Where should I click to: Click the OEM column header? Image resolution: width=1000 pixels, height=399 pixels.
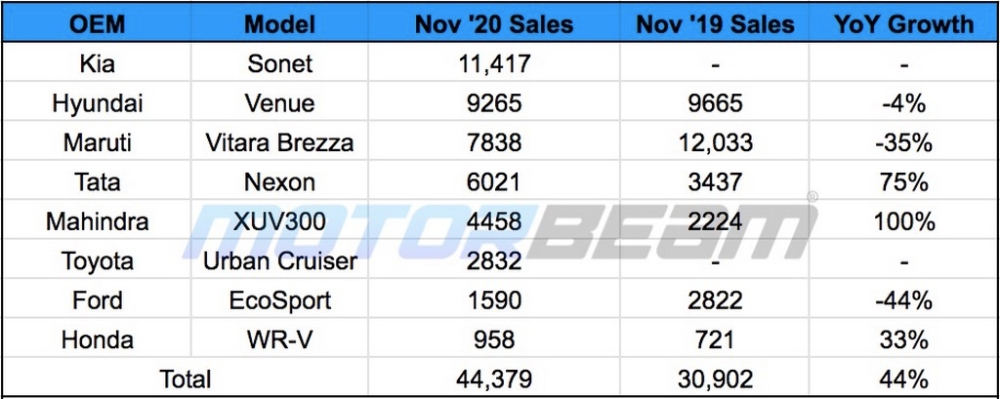click(97, 24)
